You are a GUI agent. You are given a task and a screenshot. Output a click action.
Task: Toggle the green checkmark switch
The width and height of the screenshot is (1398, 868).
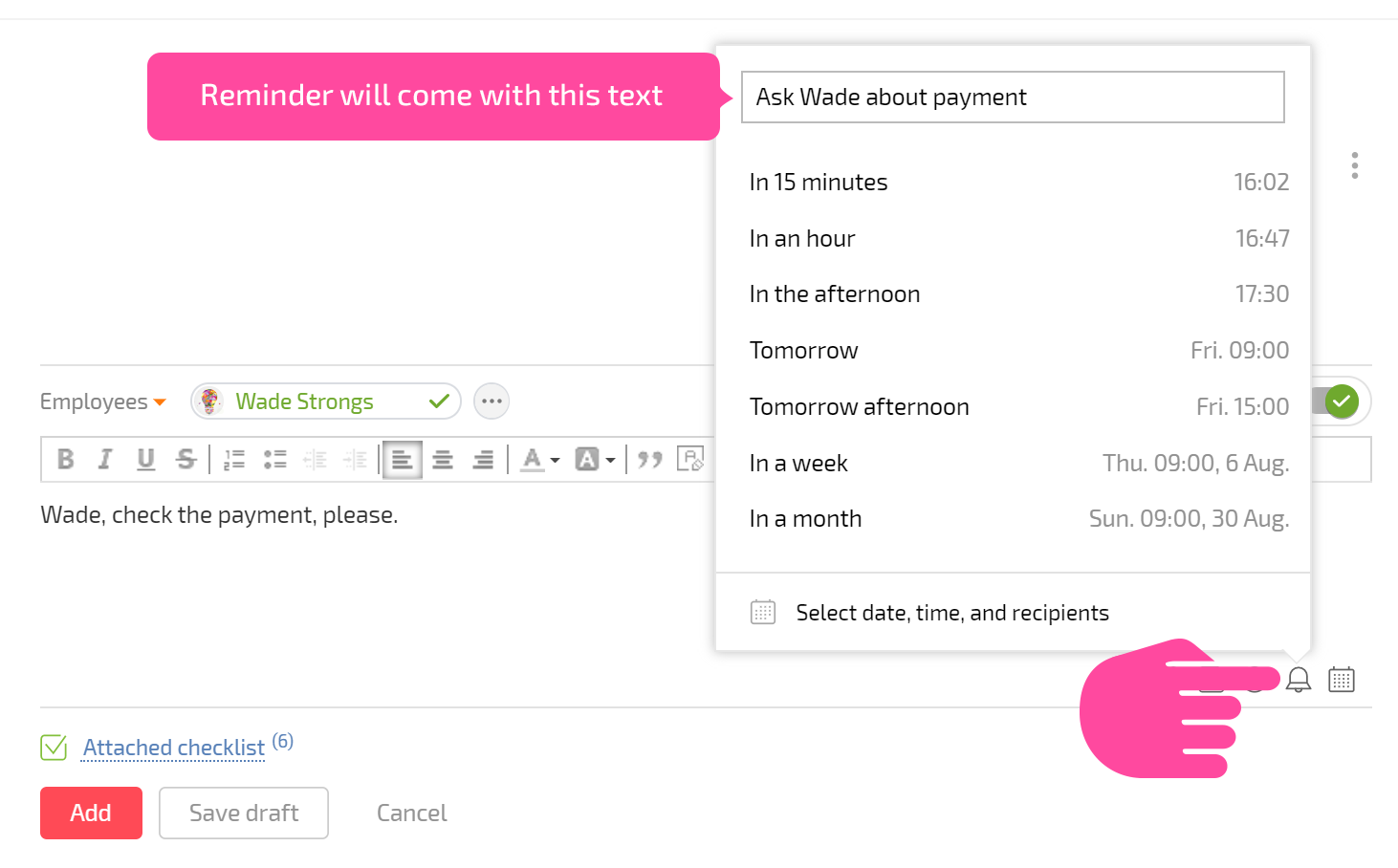pos(1341,401)
